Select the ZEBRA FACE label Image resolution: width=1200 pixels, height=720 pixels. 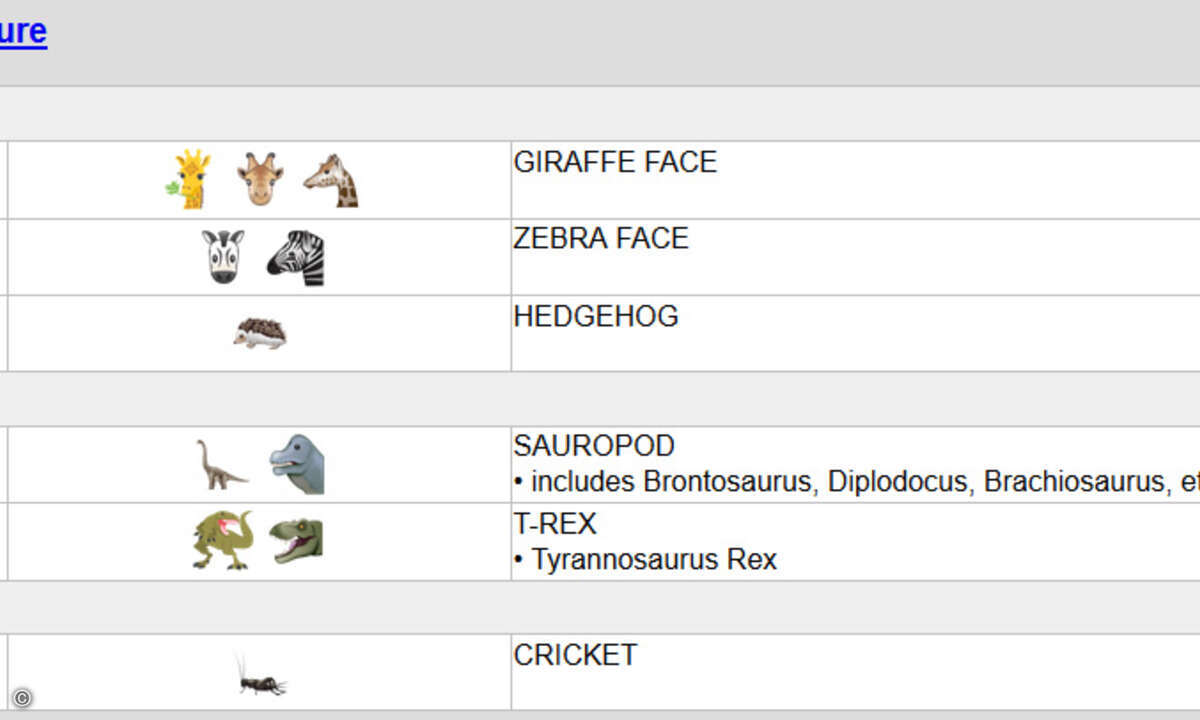pos(601,238)
